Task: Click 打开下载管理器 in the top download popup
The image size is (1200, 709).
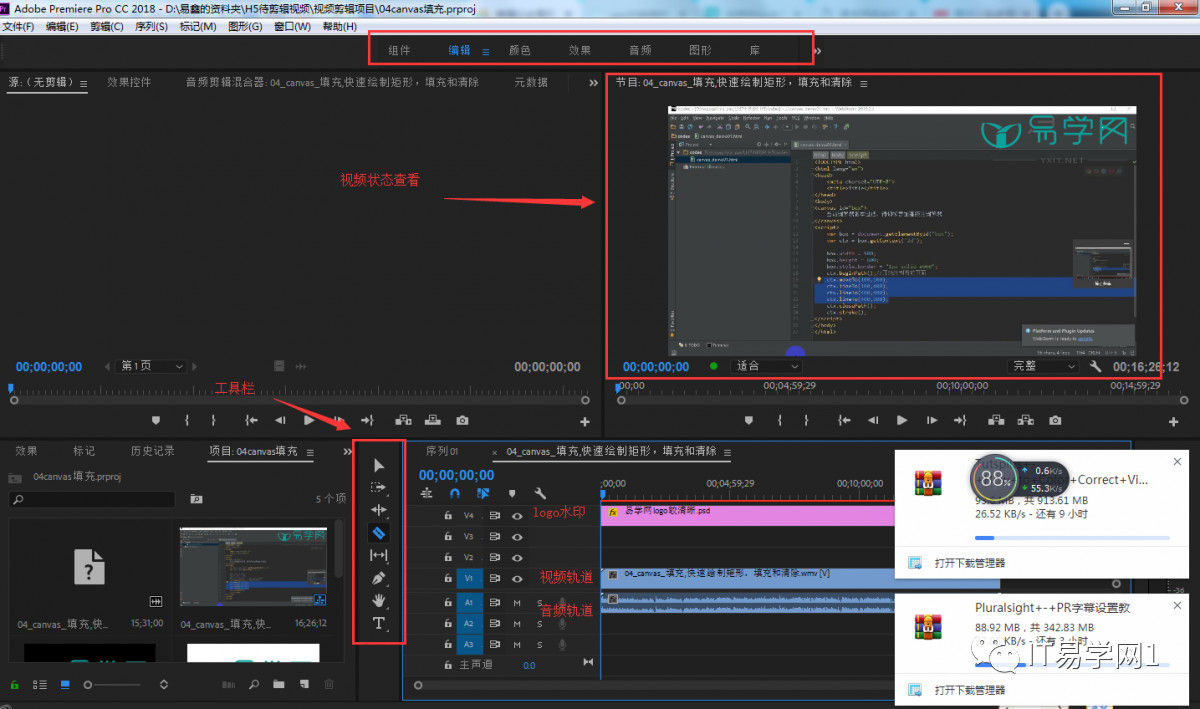Action: pos(969,563)
